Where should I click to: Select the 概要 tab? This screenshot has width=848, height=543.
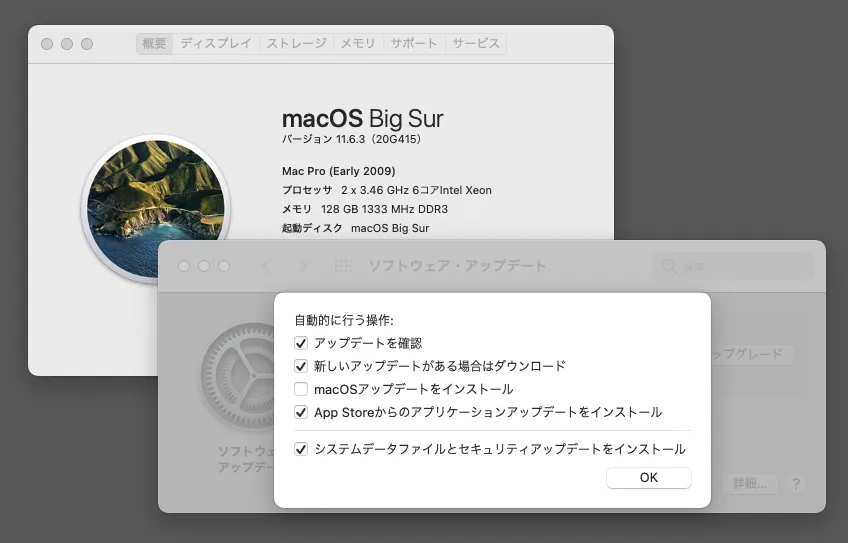(x=154, y=44)
